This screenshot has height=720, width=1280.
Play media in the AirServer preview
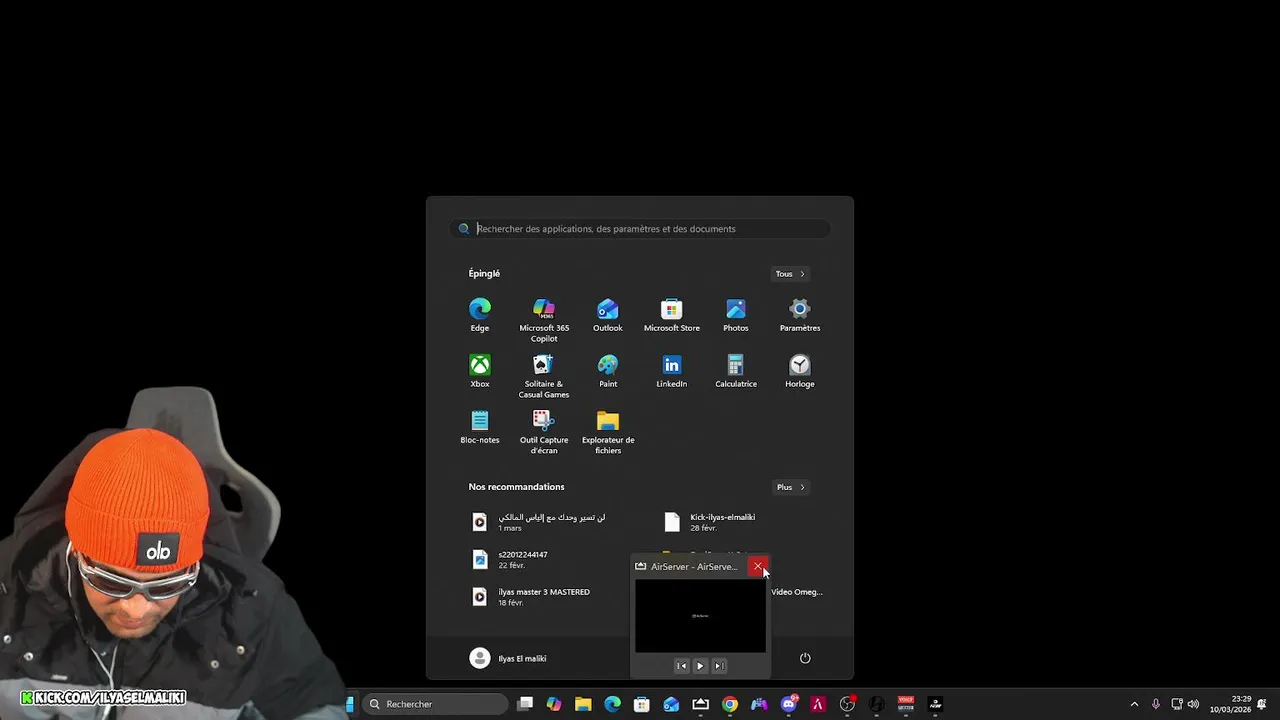coord(700,666)
